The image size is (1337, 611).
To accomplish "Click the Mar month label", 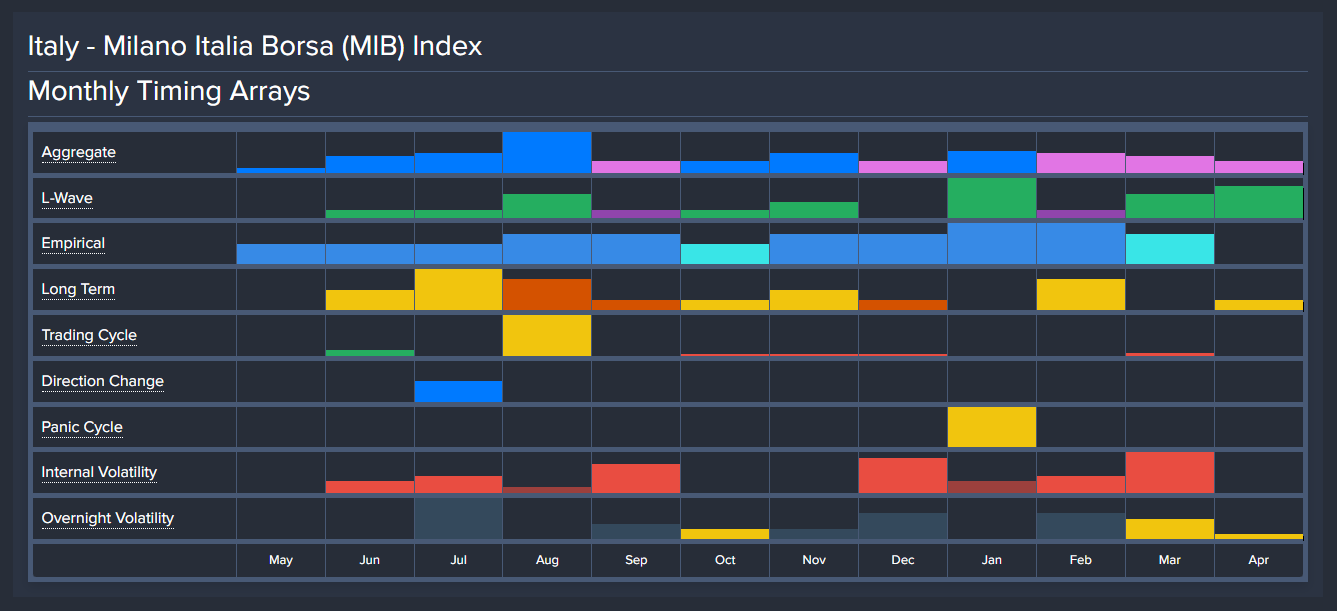I will pyautogui.click(x=1170, y=560).
